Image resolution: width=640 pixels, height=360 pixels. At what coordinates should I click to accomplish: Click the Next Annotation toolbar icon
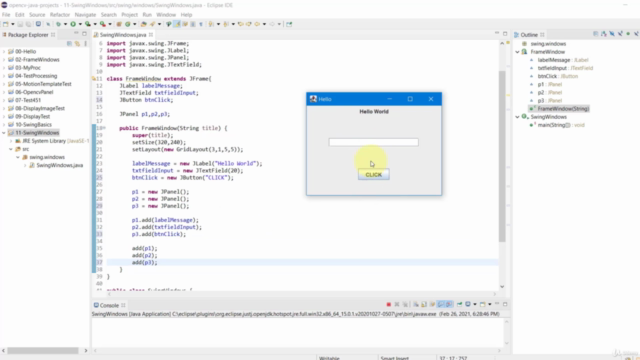click(x=211, y=24)
